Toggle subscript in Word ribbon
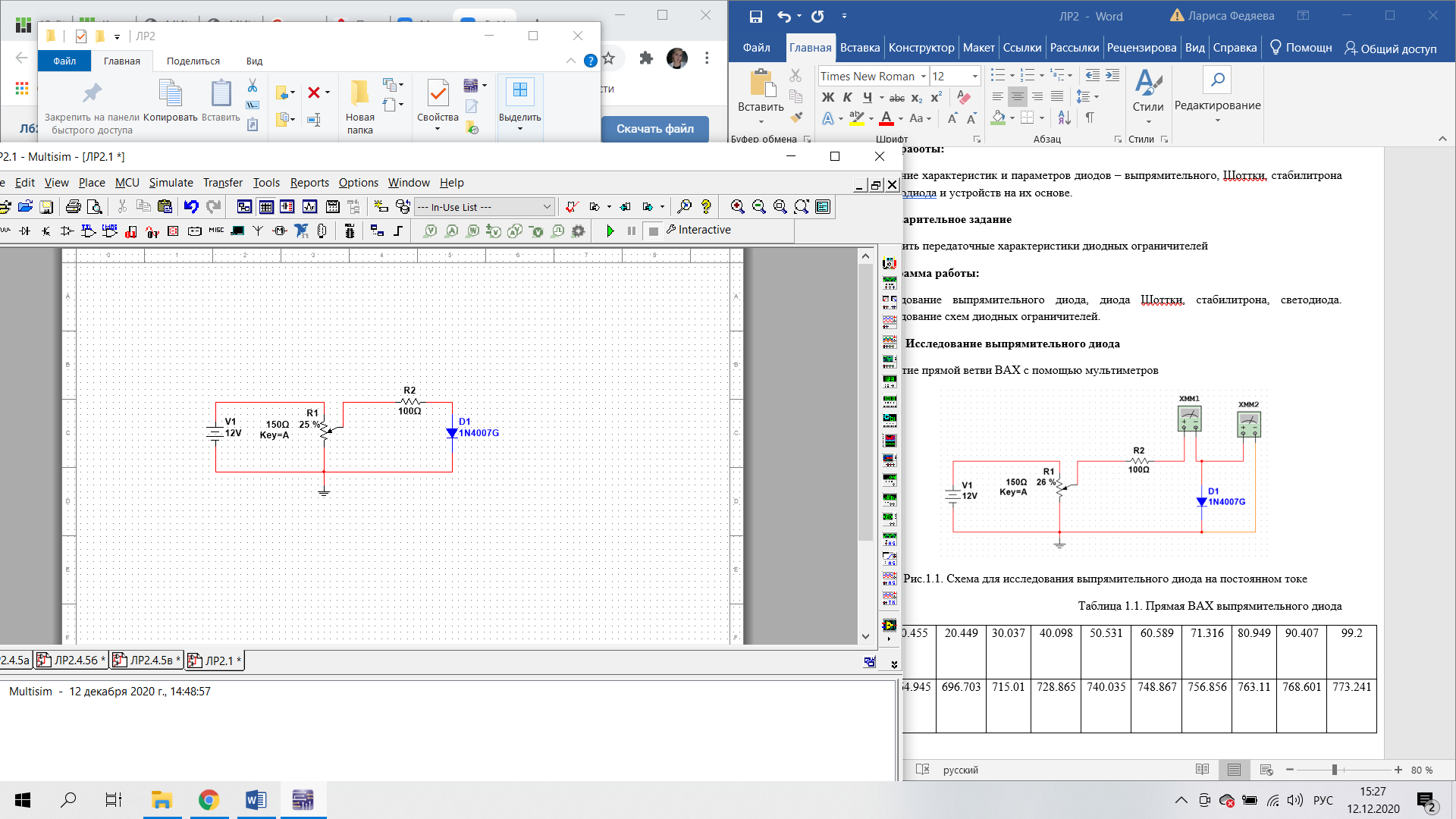Image resolution: width=1456 pixels, height=819 pixels. pyautogui.click(x=917, y=97)
